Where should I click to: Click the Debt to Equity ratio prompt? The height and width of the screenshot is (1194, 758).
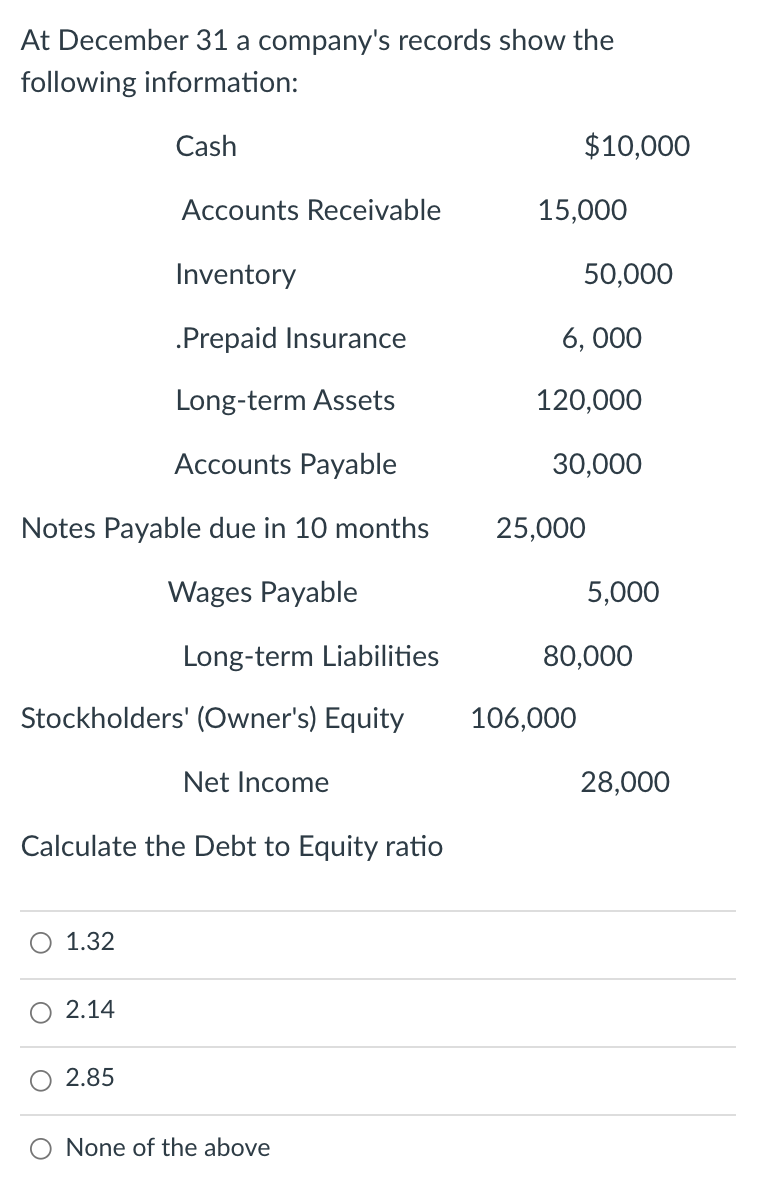[232, 846]
